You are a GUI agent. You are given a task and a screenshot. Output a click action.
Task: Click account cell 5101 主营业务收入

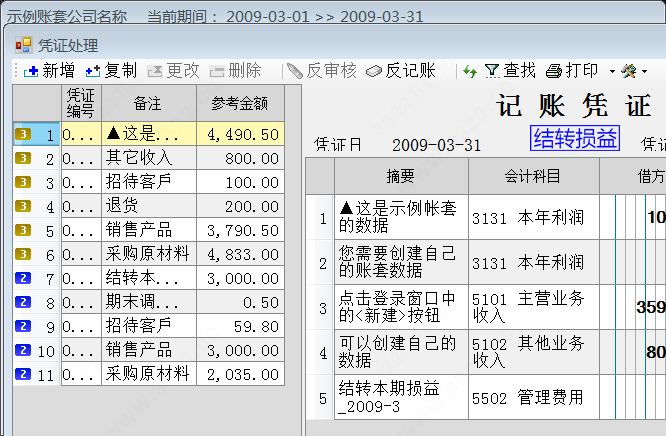[x=533, y=307]
